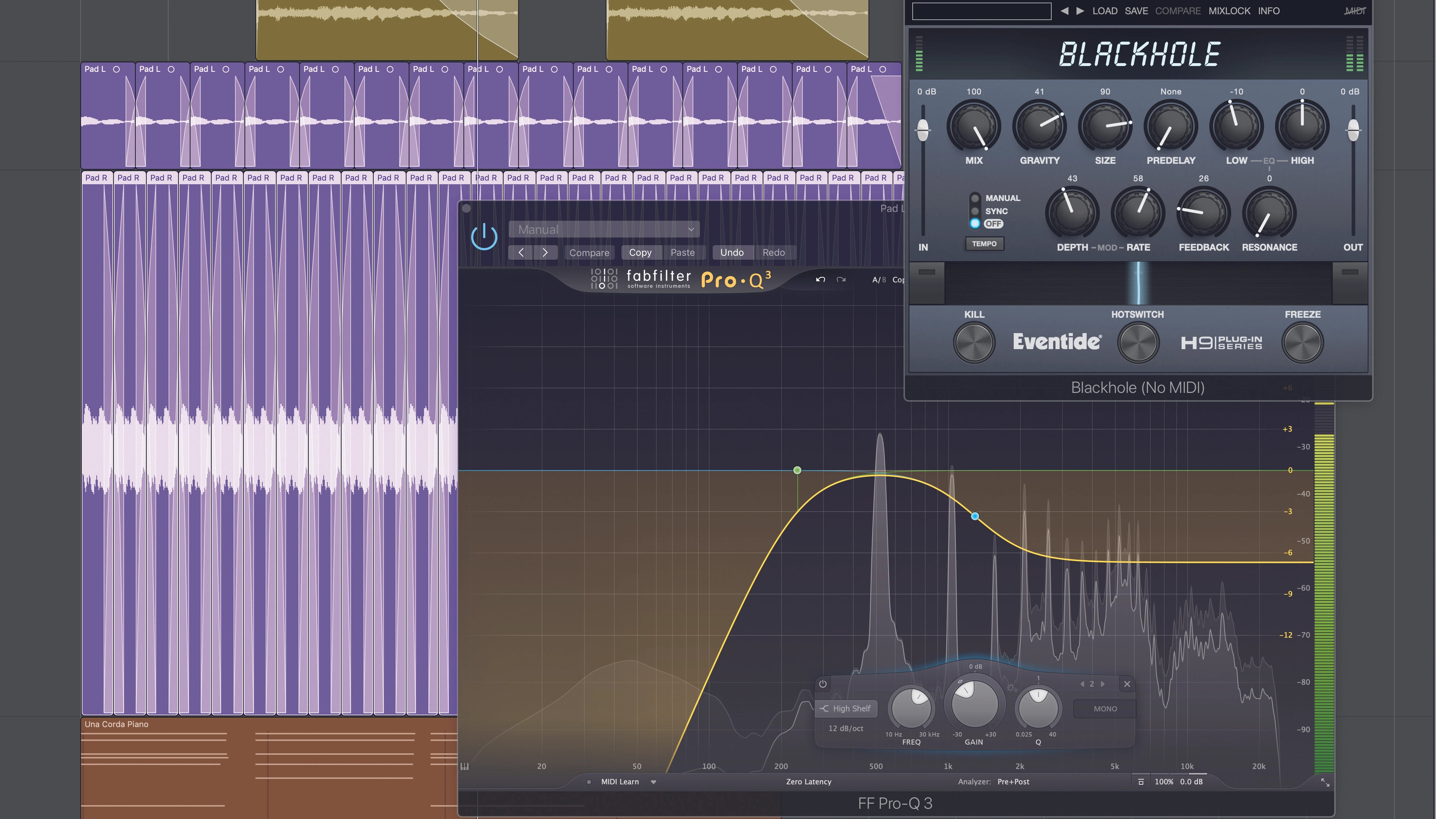The height and width of the screenshot is (819, 1456).
Task: Open the Zero Latency processing mode menu
Action: click(x=808, y=782)
